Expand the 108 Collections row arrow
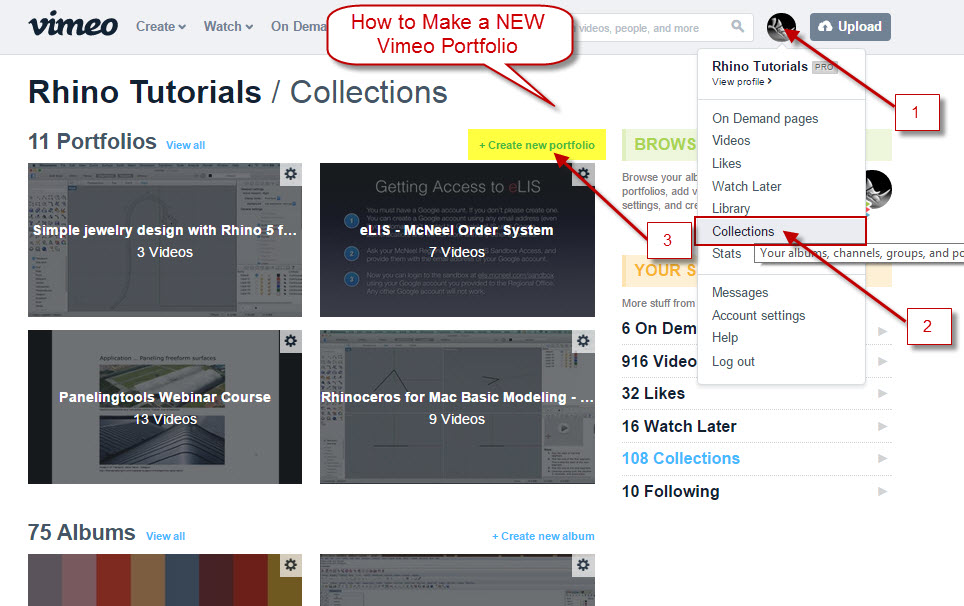The image size is (964, 606). 882,458
